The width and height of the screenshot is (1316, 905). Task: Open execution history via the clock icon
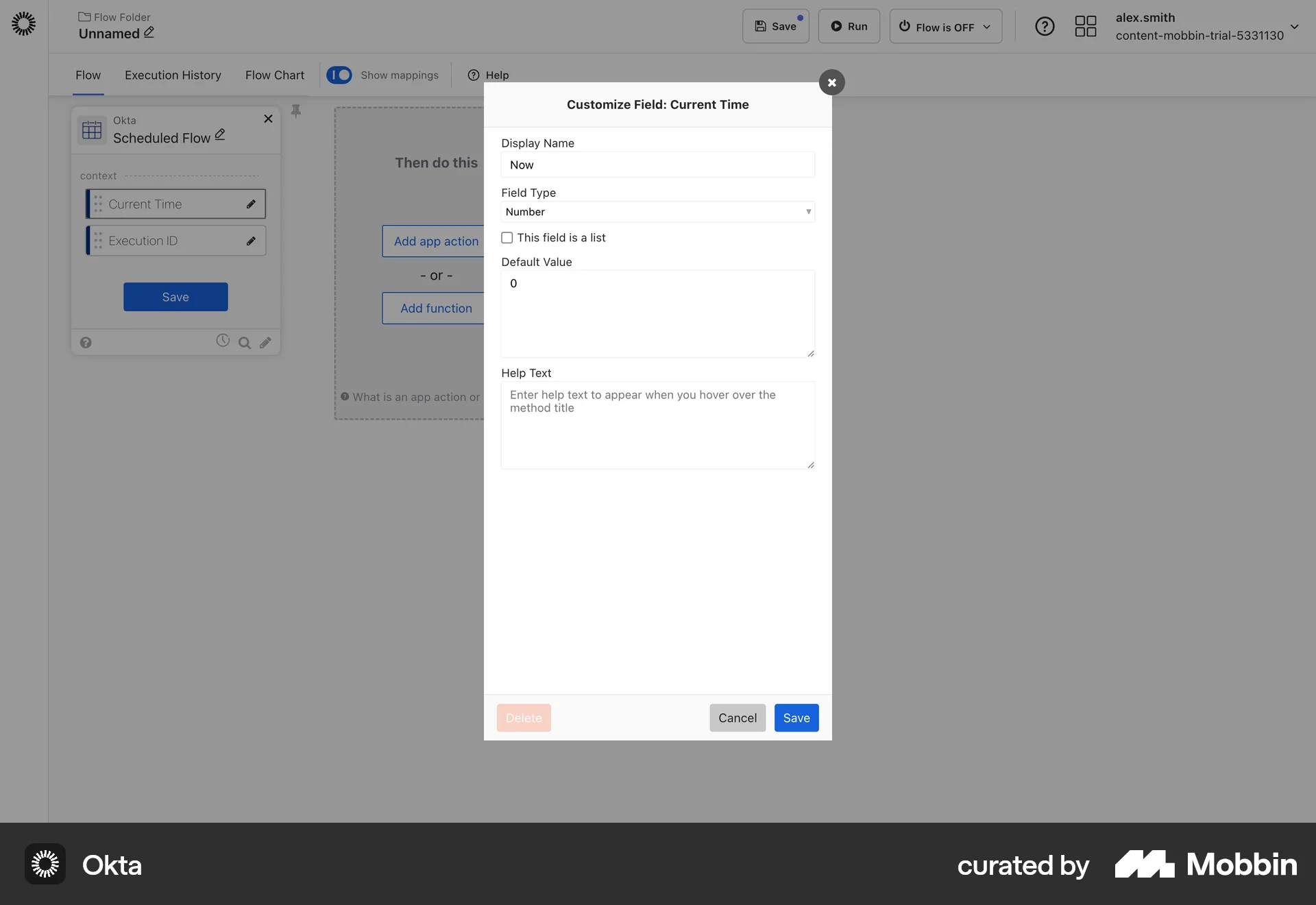222,342
